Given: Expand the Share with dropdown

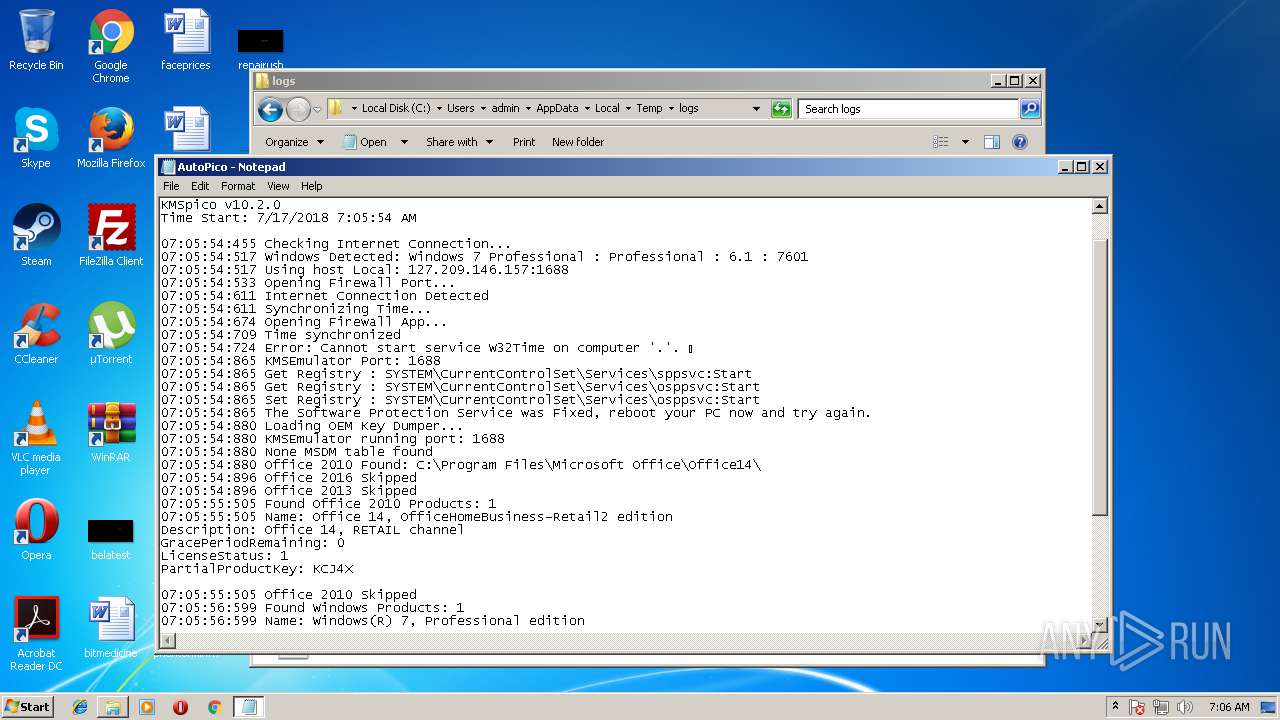Looking at the screenshot, I should (459, 142).
